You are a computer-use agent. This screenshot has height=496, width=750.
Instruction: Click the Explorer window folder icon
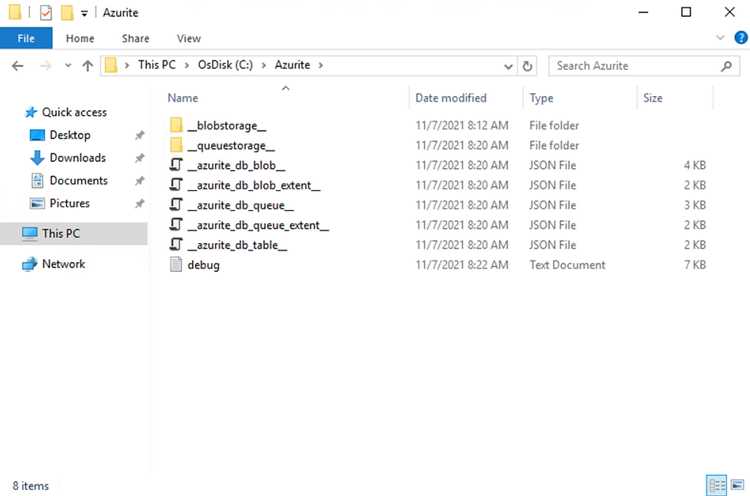coord(15,12)
